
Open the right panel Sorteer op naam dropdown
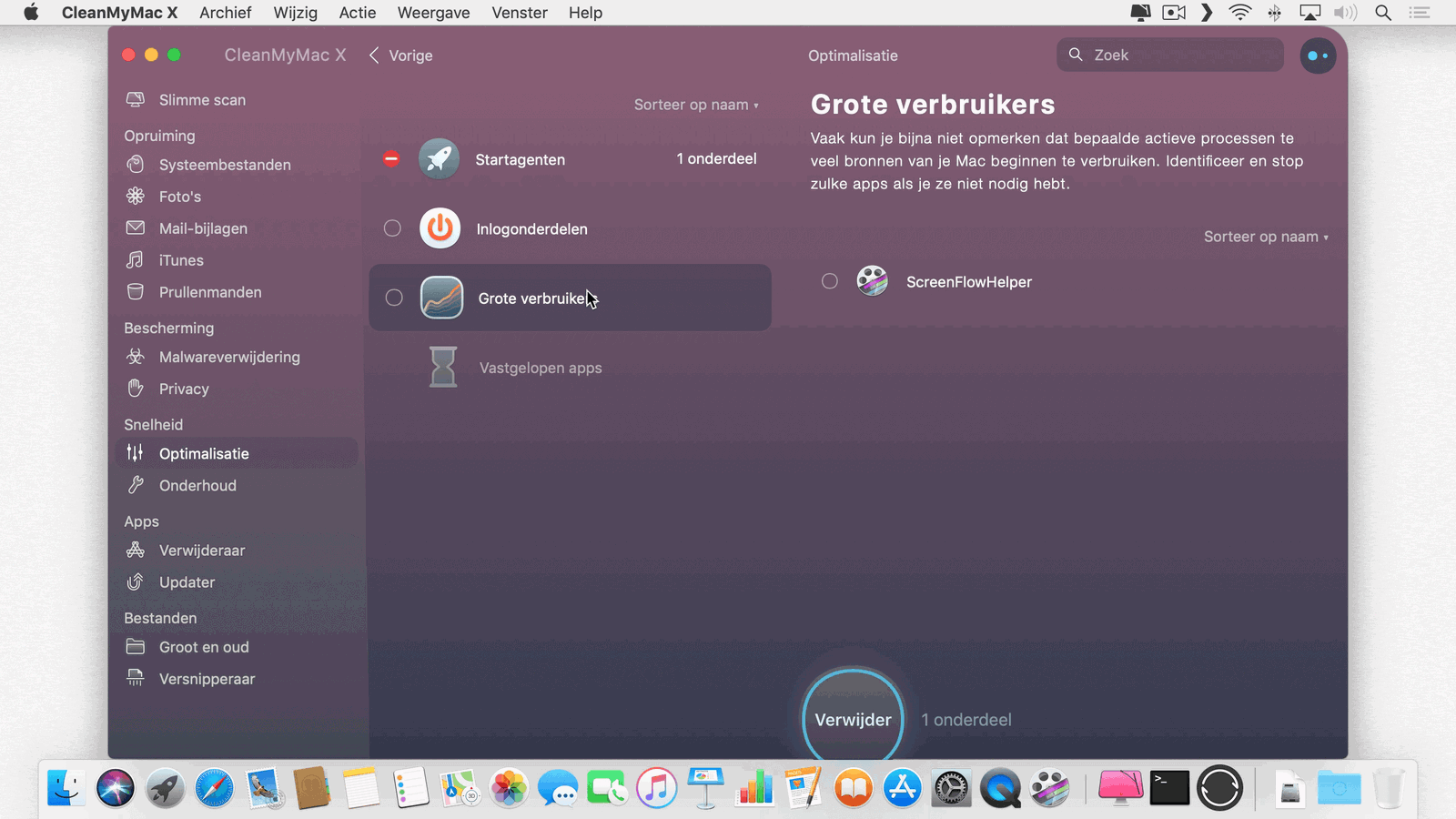pyautogui.click(x=1266, y=237)
